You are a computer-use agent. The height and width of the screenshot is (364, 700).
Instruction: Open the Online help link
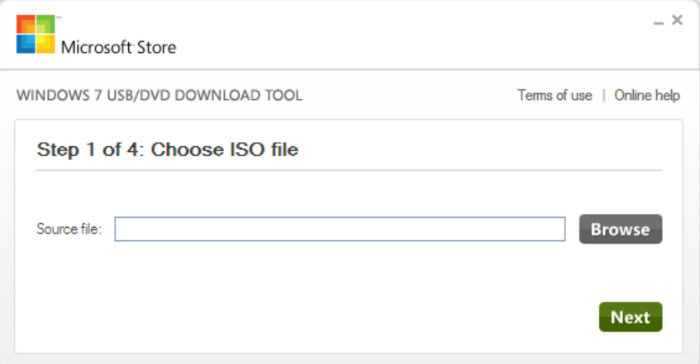pyautogui.click(x=647, y=95)
